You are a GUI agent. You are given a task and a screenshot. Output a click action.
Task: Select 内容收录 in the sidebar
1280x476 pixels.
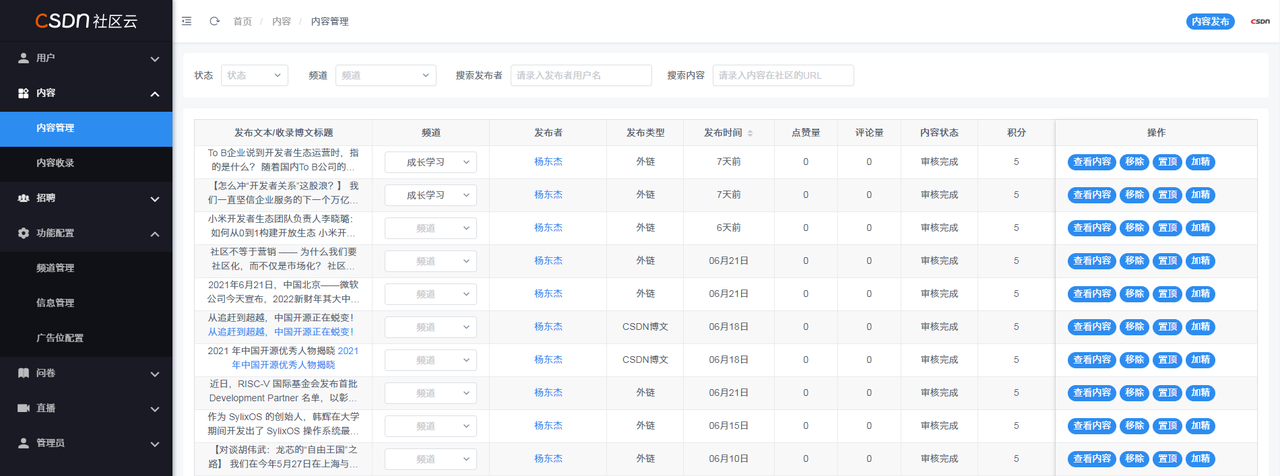(55, 163)
